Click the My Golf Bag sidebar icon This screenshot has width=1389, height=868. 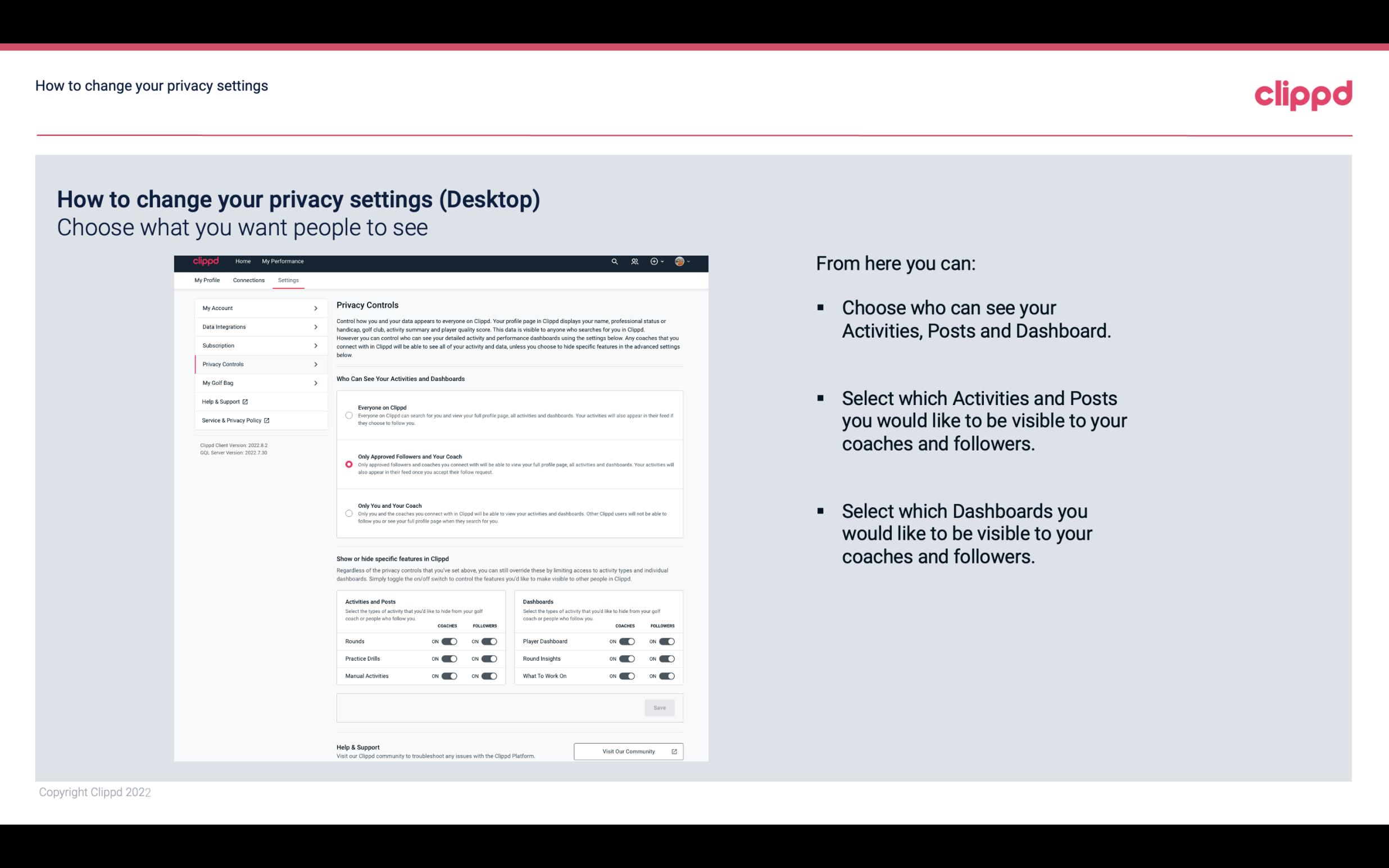click(x=255, y=383)
